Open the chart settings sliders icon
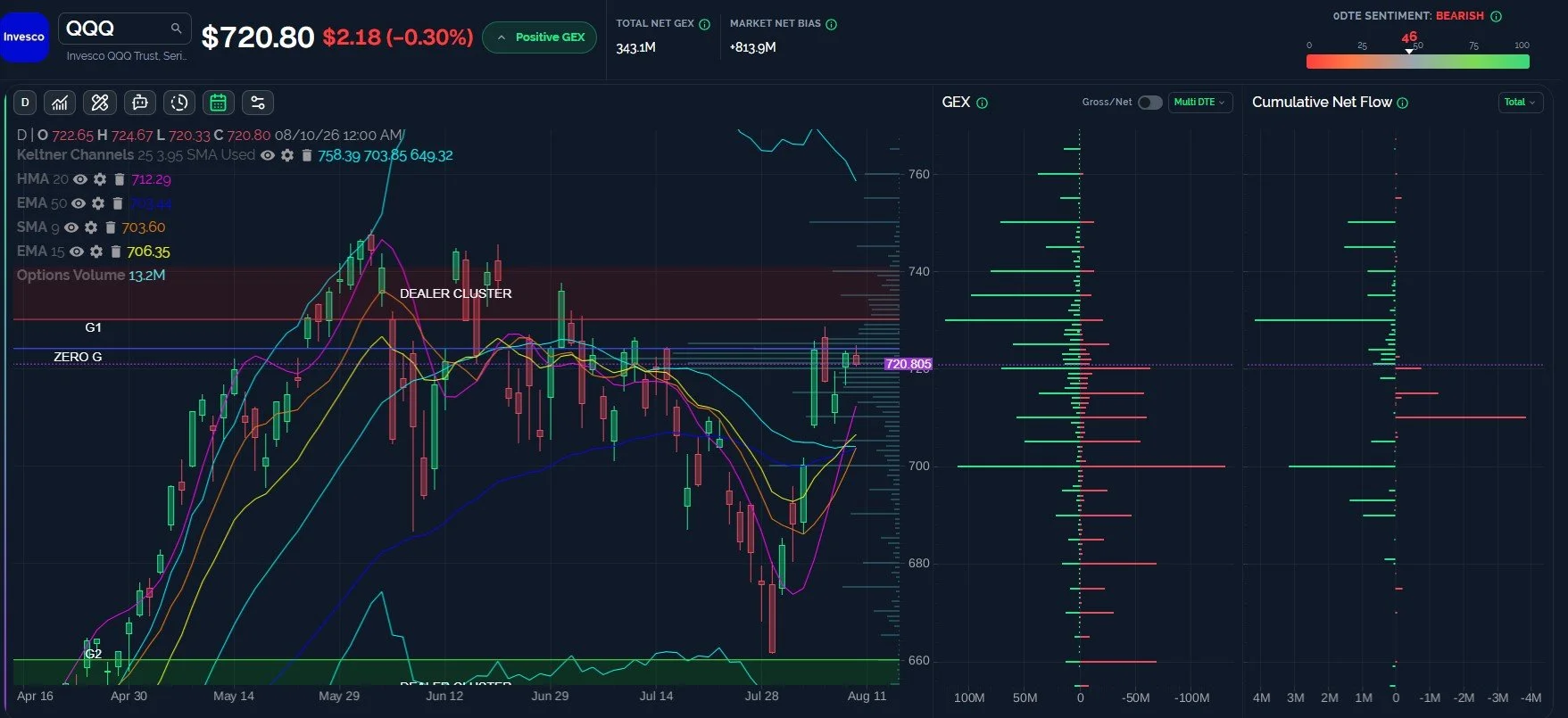1568x718 pixels. (258, 103)
